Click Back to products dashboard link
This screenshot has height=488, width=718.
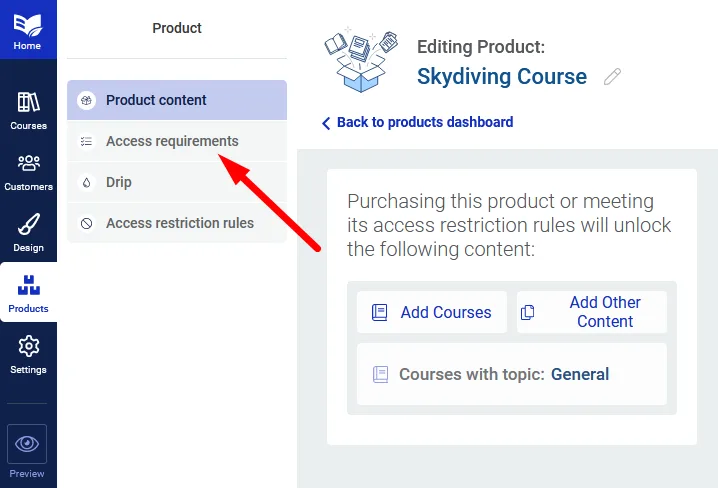click(424, 122)
